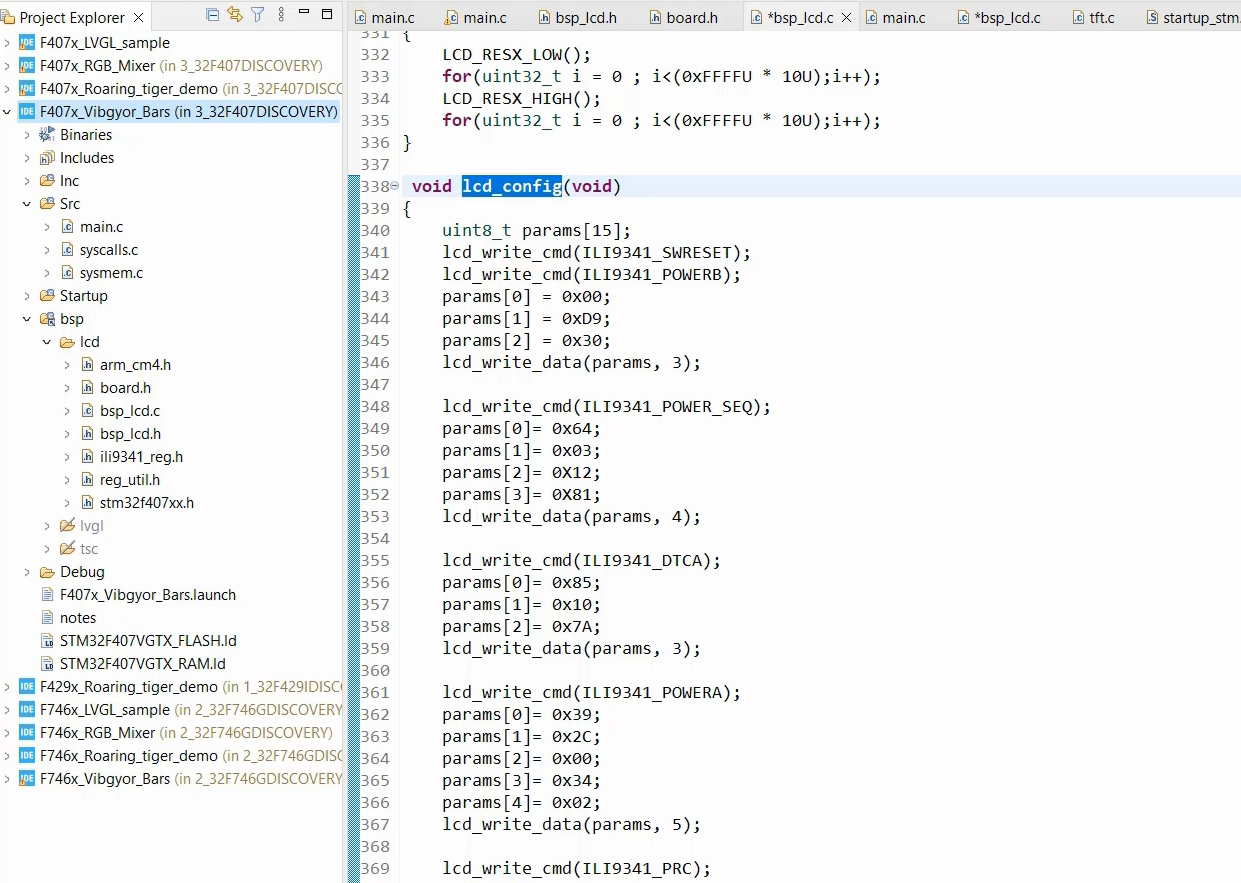Select the Project Explorer tab
This screenshot has height=883, width=1241.
click(72, 18)
